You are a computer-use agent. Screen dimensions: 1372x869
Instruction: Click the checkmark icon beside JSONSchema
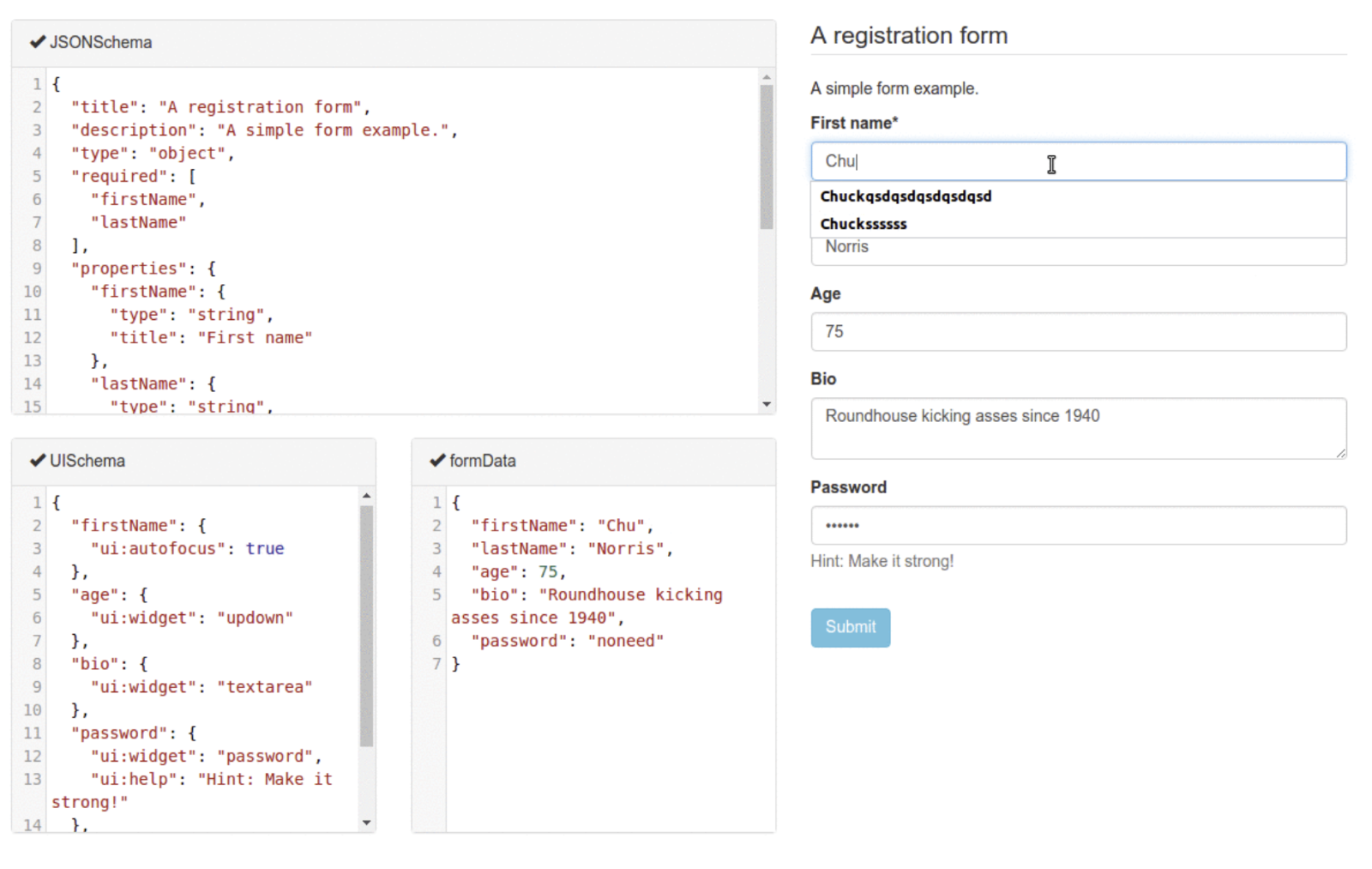click(38, 41)
